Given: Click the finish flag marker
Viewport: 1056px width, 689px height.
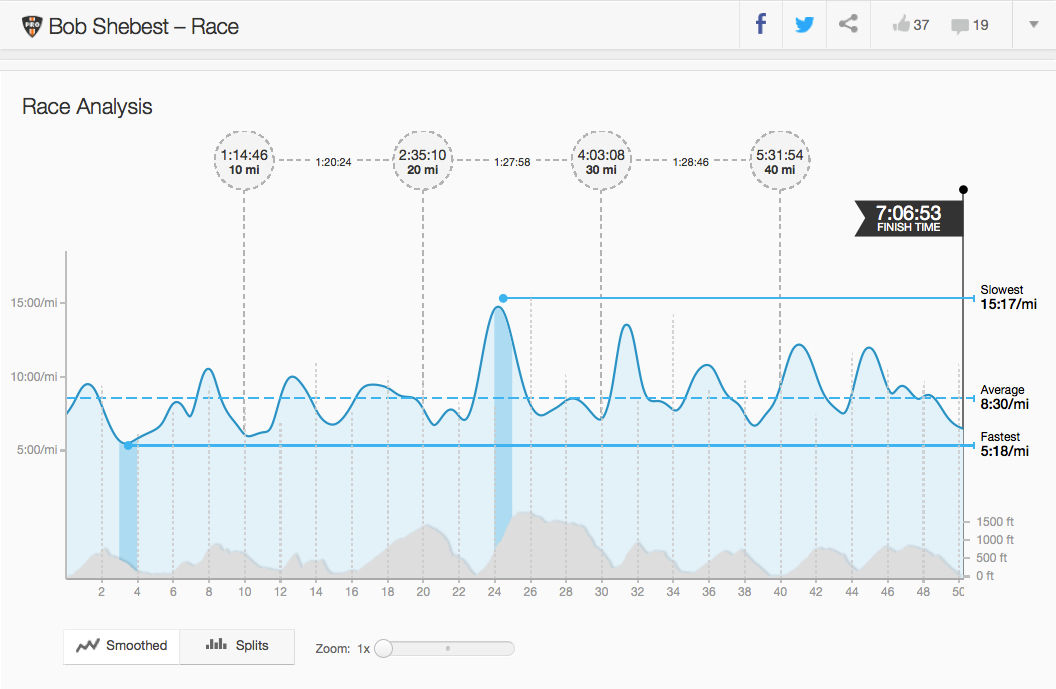Looking at the screenshot, I should point(963,189).
